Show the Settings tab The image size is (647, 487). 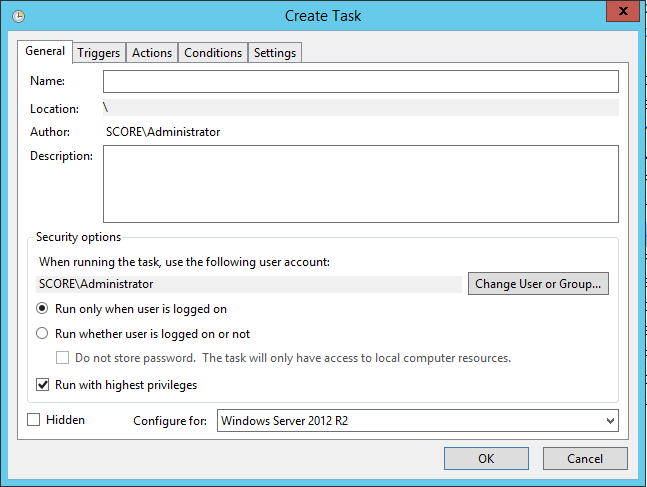pyautogui.click(x=275, y=53)
